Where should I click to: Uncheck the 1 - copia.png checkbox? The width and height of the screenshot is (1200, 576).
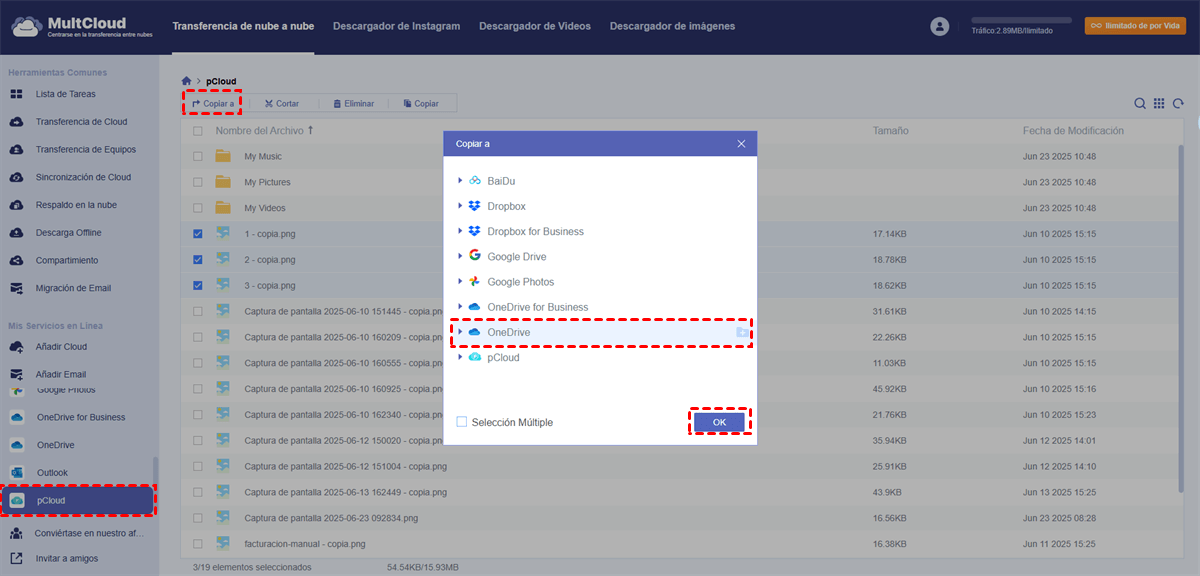click(x=197, y=233)
